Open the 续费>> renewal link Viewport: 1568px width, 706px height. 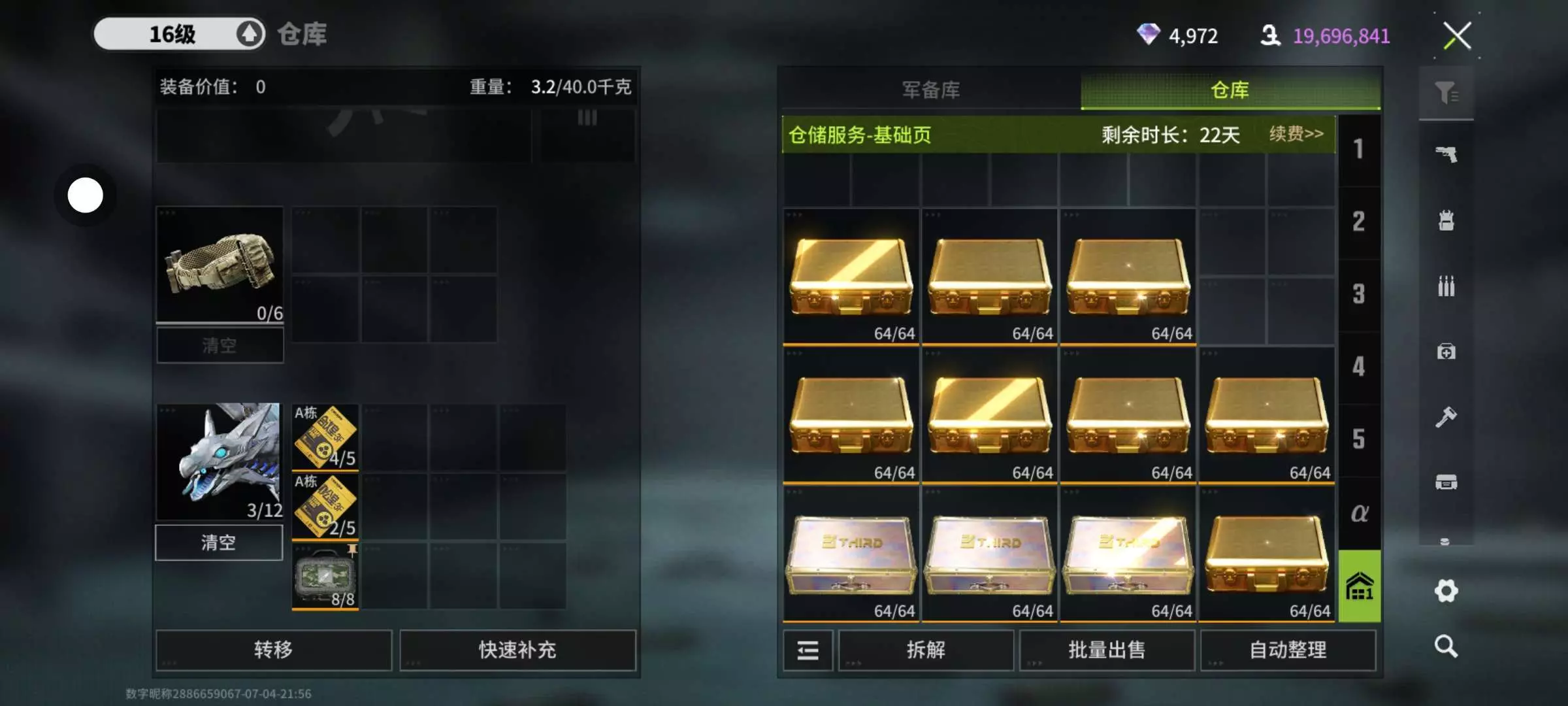point(1296,134)
